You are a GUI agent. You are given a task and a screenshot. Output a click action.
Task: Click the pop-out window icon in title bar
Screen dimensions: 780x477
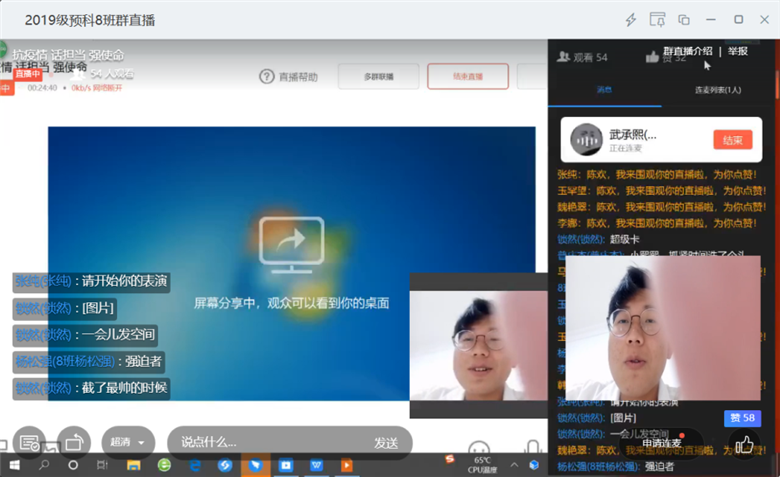point(684,20)
